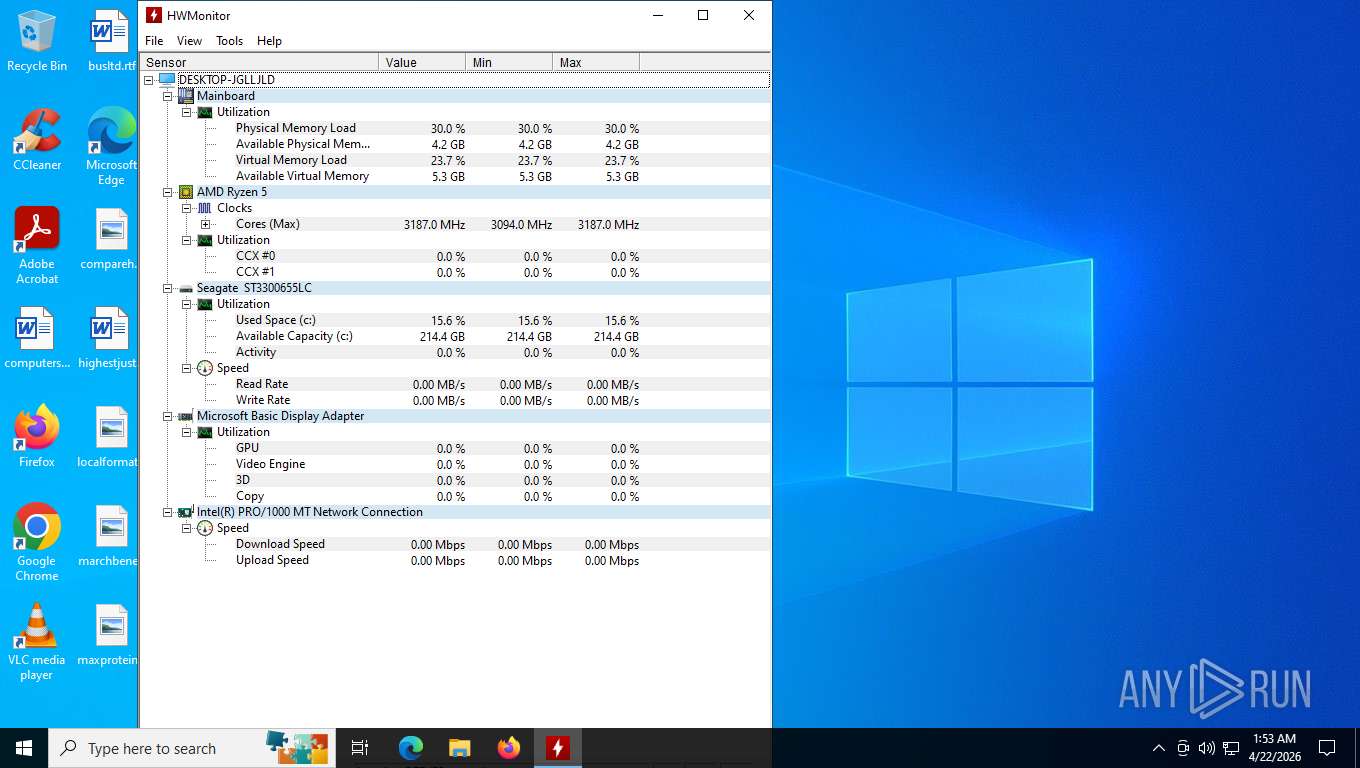Click the Intel PRO/1000 network card icon
Screen dimensions: 1360x768
(x=185, y=512)
